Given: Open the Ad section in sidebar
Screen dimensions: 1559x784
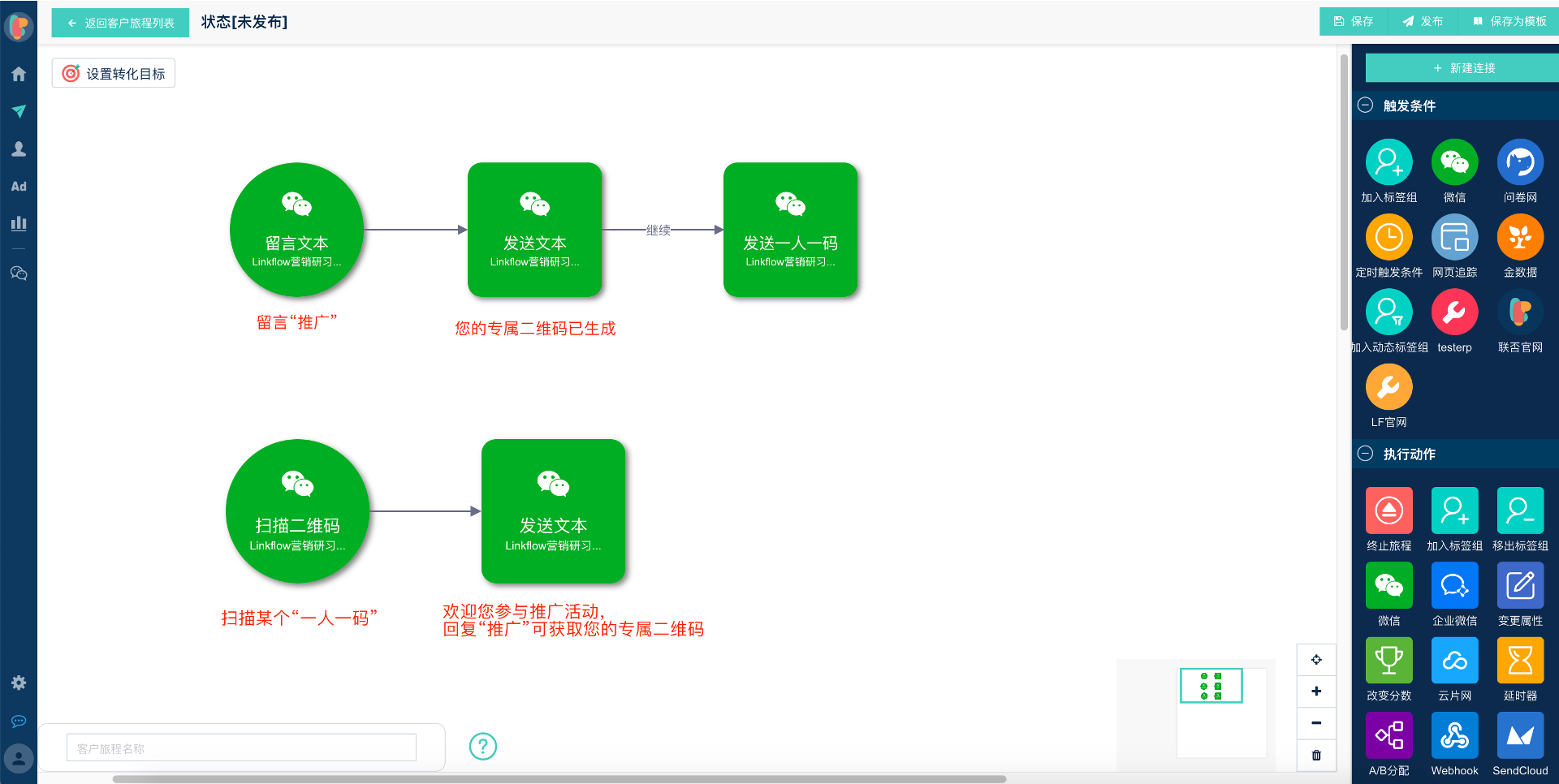Looking at the screenshot, I should (x=19, y=187).
